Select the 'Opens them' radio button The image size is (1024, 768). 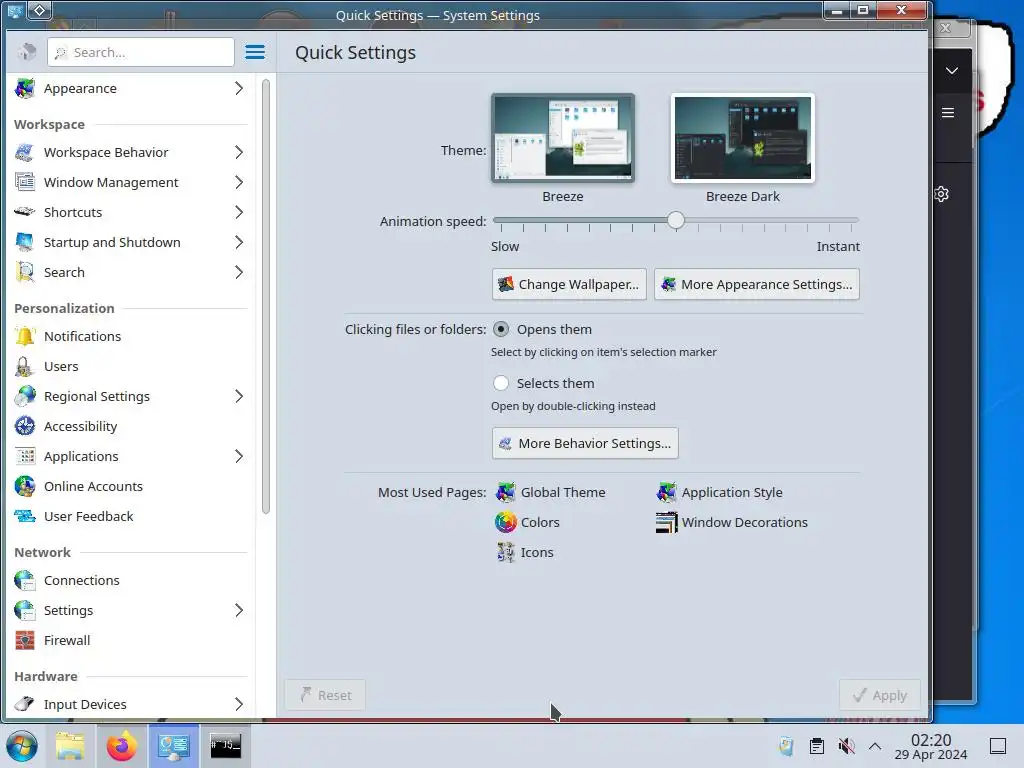pos(501,329)
